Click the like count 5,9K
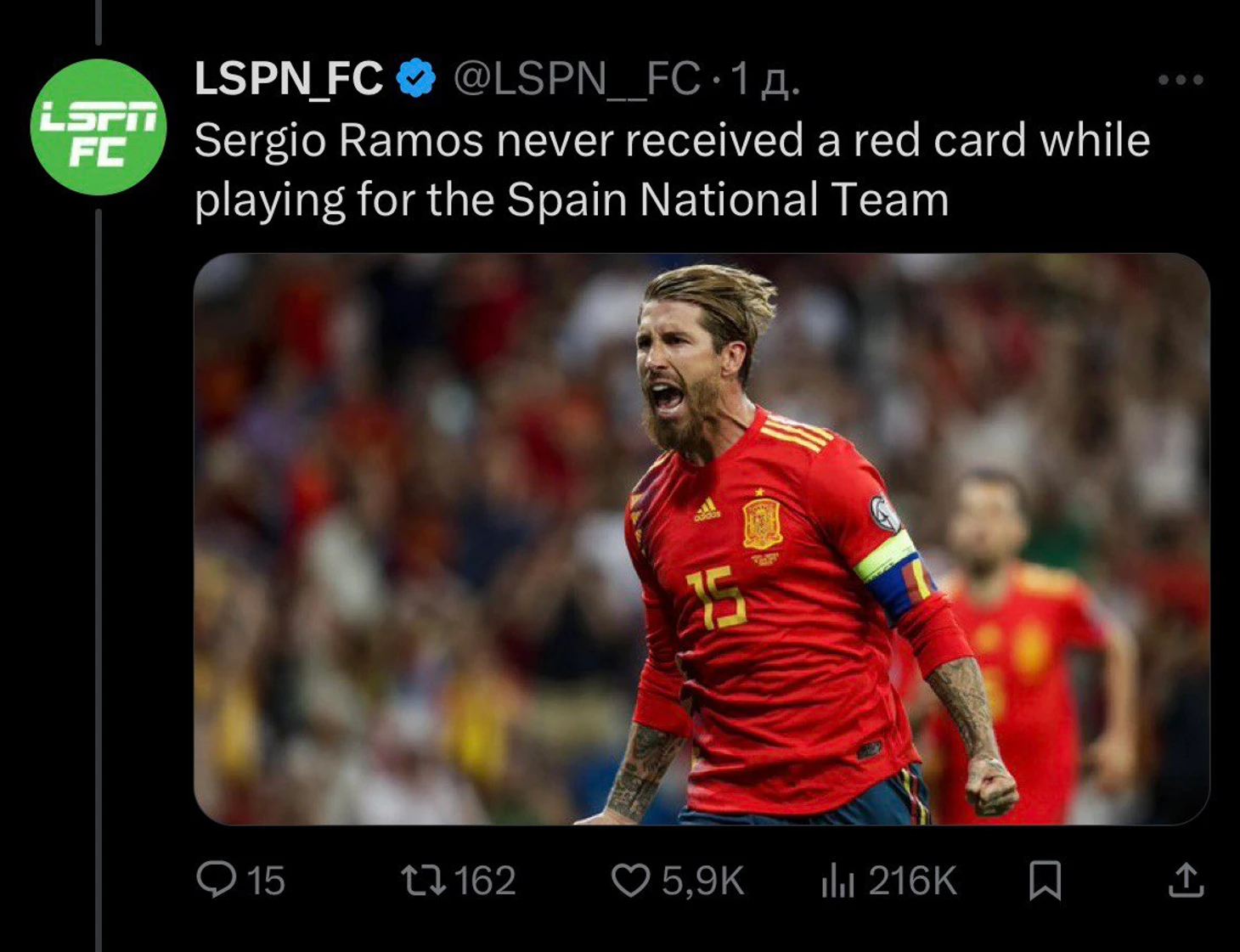 (703, 881)
